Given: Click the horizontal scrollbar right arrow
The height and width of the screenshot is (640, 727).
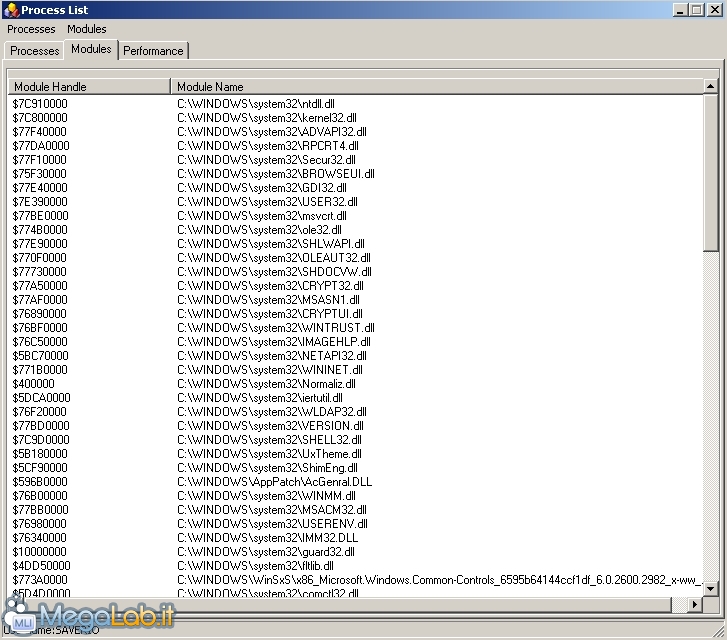Looking at the screenshot, I should tap(695, 604).
